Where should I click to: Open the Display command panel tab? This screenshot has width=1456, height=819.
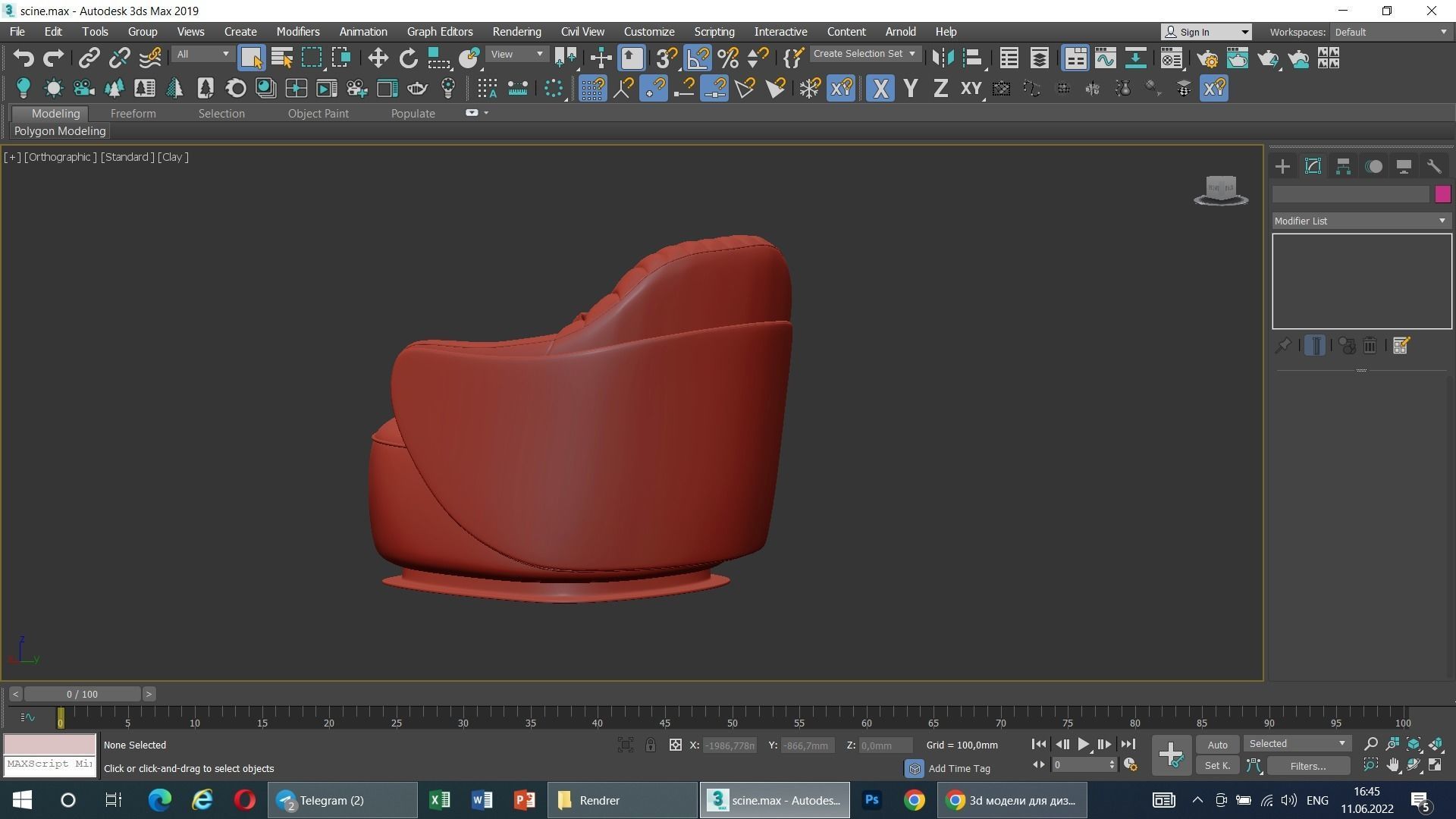point(1404,167)
